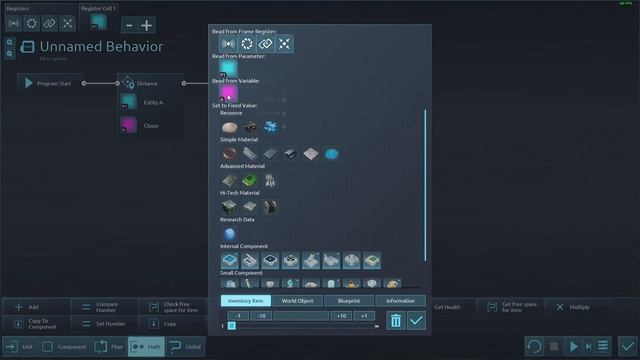Select the first Internal Component with blue top
Viewport: 640px width, 360px height.
pos(229,260)
